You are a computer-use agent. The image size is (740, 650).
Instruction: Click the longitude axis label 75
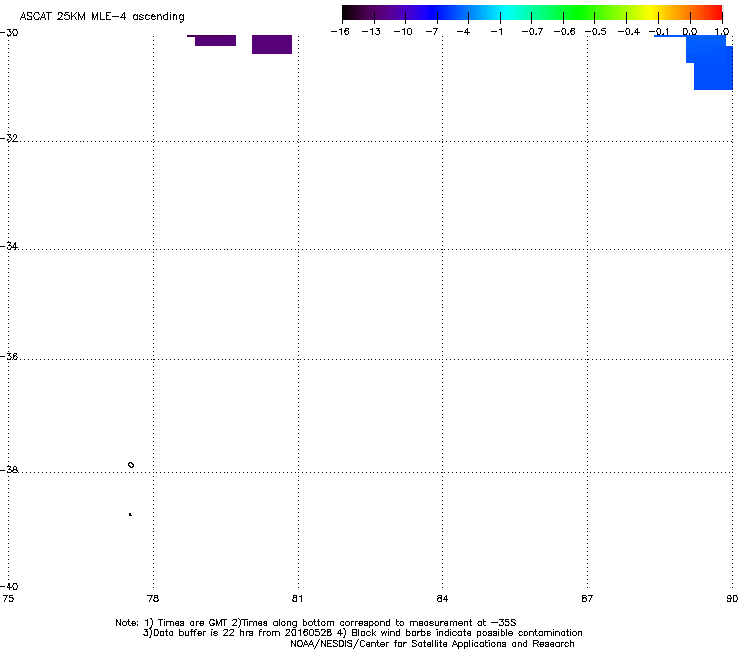click(8, 599)
